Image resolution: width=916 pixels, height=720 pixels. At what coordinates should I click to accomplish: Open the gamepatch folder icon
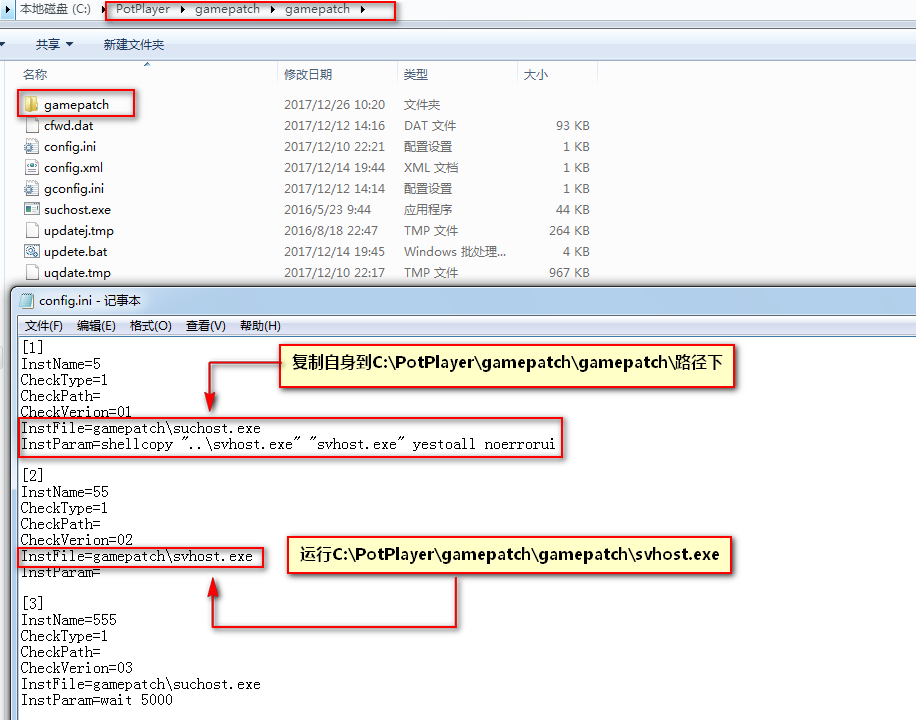[31, 105]
